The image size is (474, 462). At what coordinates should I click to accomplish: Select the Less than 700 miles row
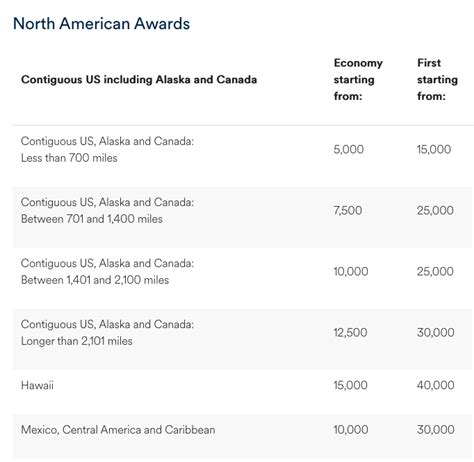tap(243, 149)
